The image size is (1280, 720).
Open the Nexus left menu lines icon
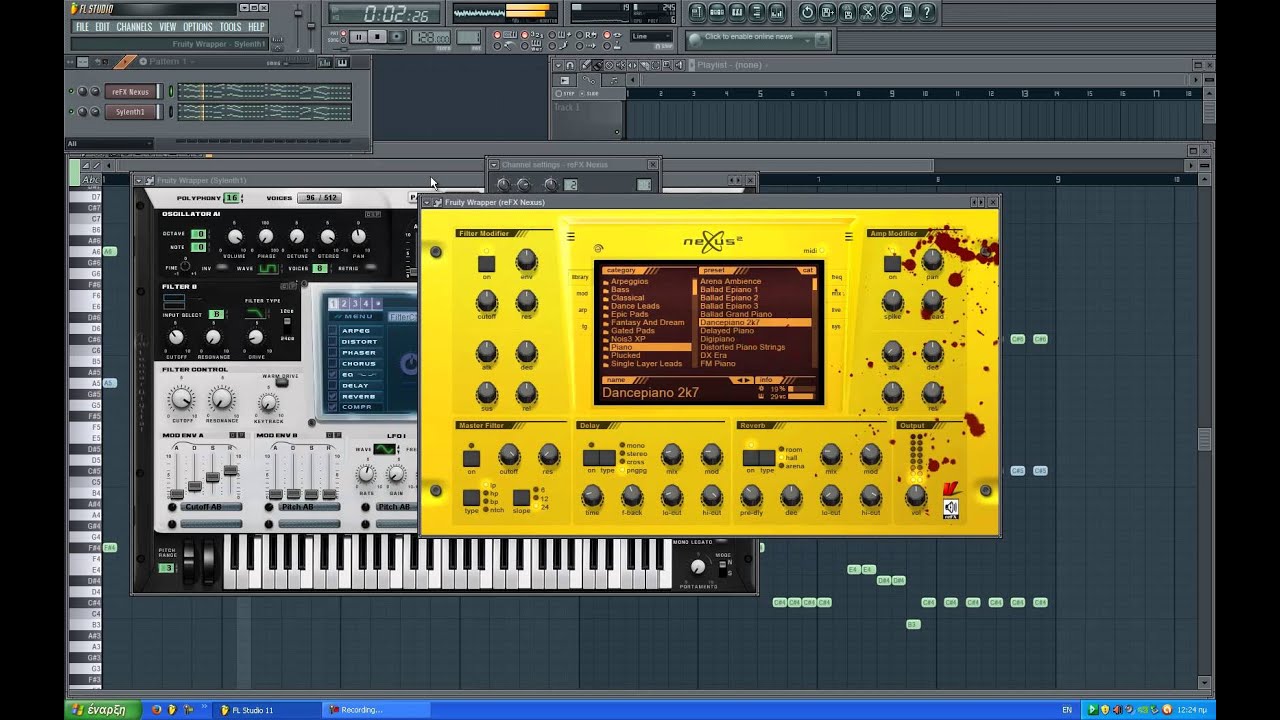pyautogui.click(x=571, y=237)
